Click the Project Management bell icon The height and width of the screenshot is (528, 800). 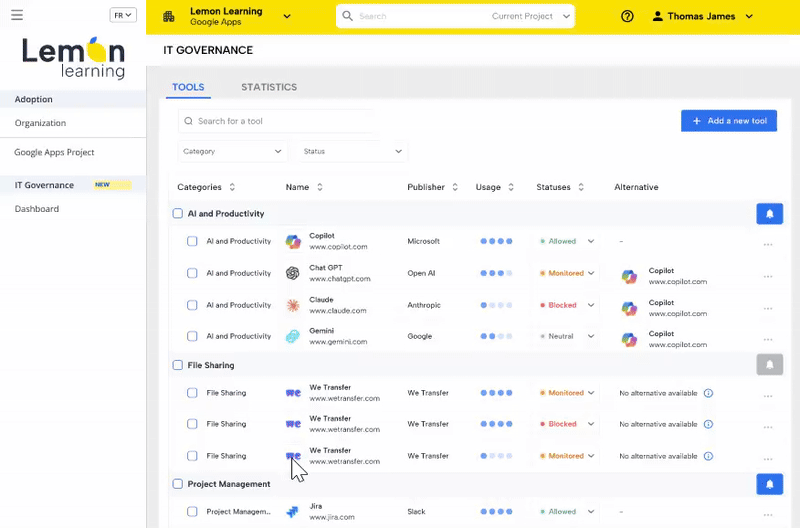(769, 484)
